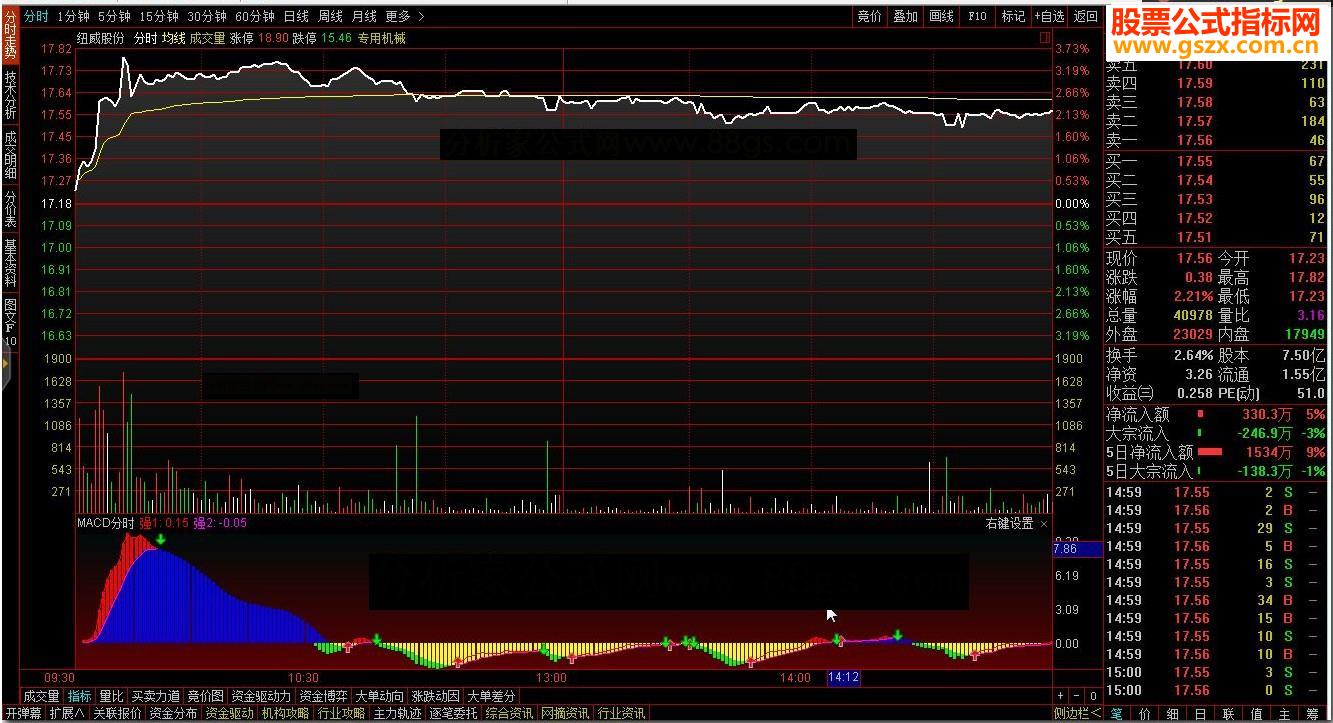This screenshot has height=723, width=1333.
Task: Select the 成交量 indicator tab
Action: (x=41, y=696)
